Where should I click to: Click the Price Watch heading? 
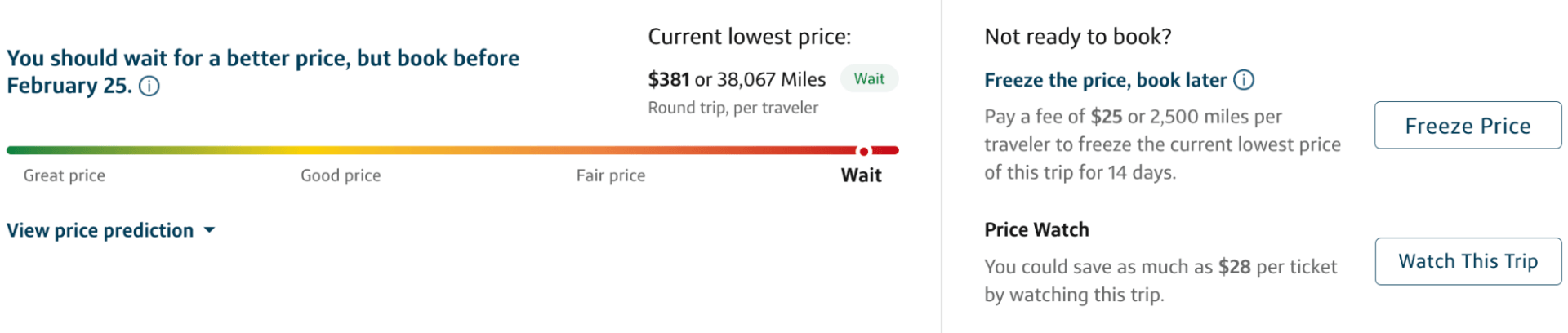point(1036,230)
